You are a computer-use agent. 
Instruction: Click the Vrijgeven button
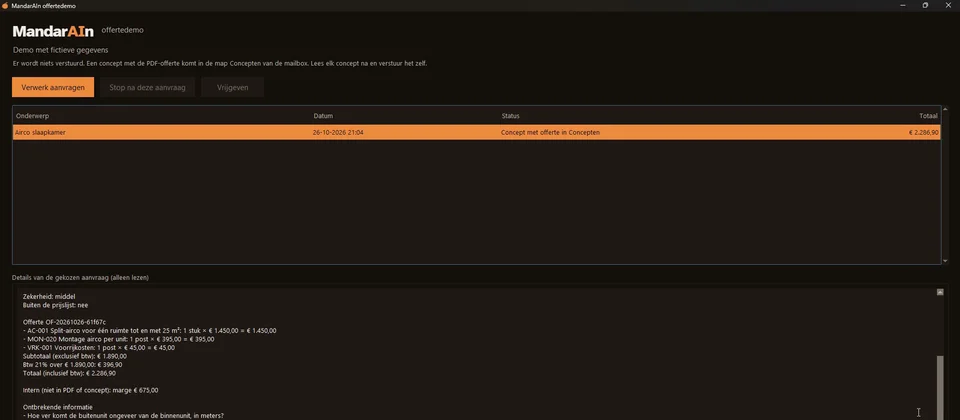[233, 87]
